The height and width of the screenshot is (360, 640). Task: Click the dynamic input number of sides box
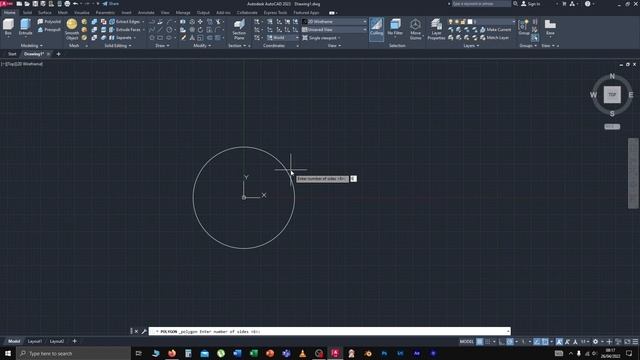coord(353,179)
